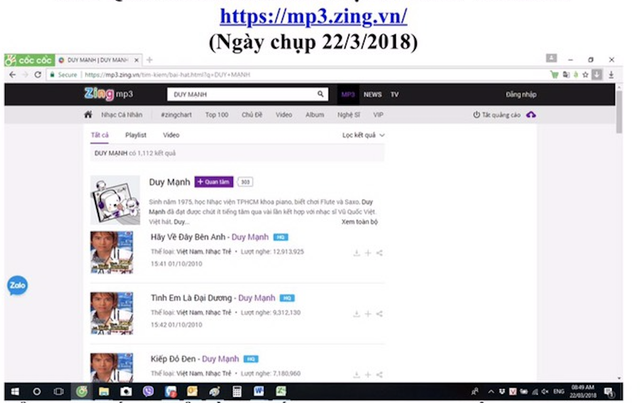The width and height of the screenshot is (640, 403).
Task: Open song title Tình Em Là Đại Dương
Action: click(191, 298)
